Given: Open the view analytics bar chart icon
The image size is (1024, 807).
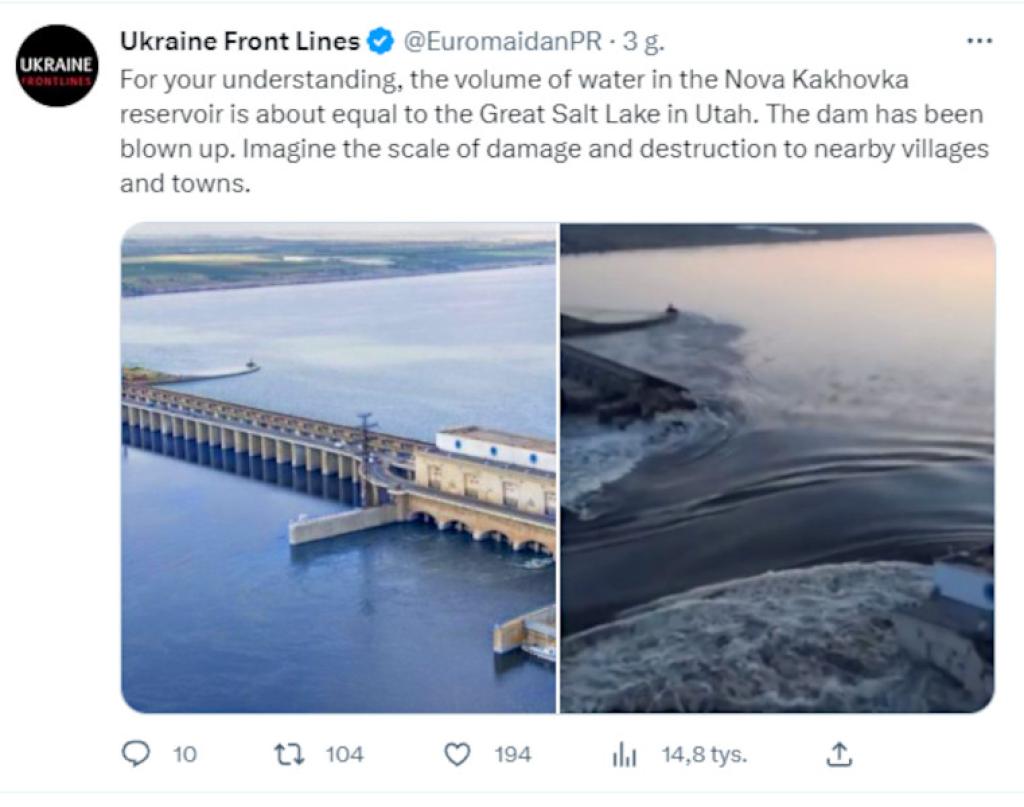Looking at the screenshot, I should [x=624, y=755].
